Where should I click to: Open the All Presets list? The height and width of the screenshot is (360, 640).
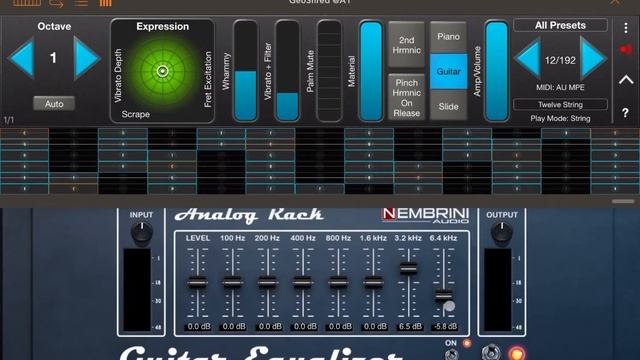pyautogui.click(x=560, y=25)
